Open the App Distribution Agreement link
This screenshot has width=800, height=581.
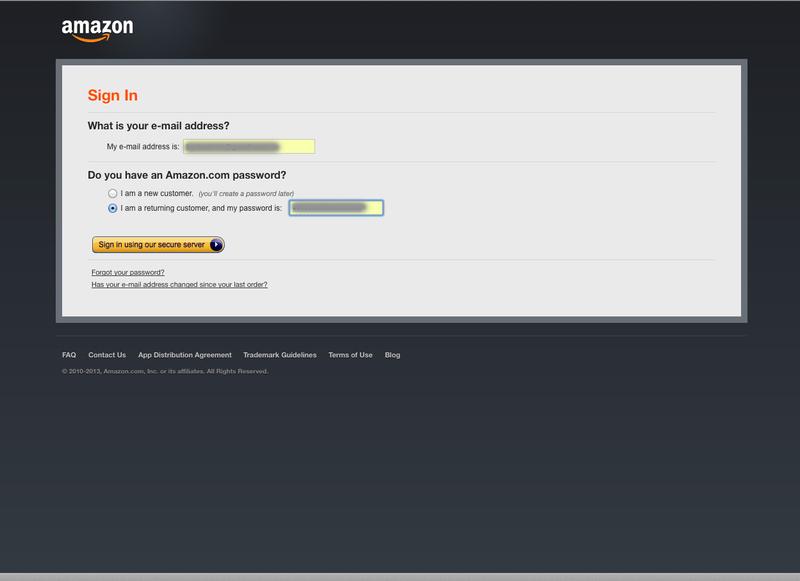coord(185,355)
